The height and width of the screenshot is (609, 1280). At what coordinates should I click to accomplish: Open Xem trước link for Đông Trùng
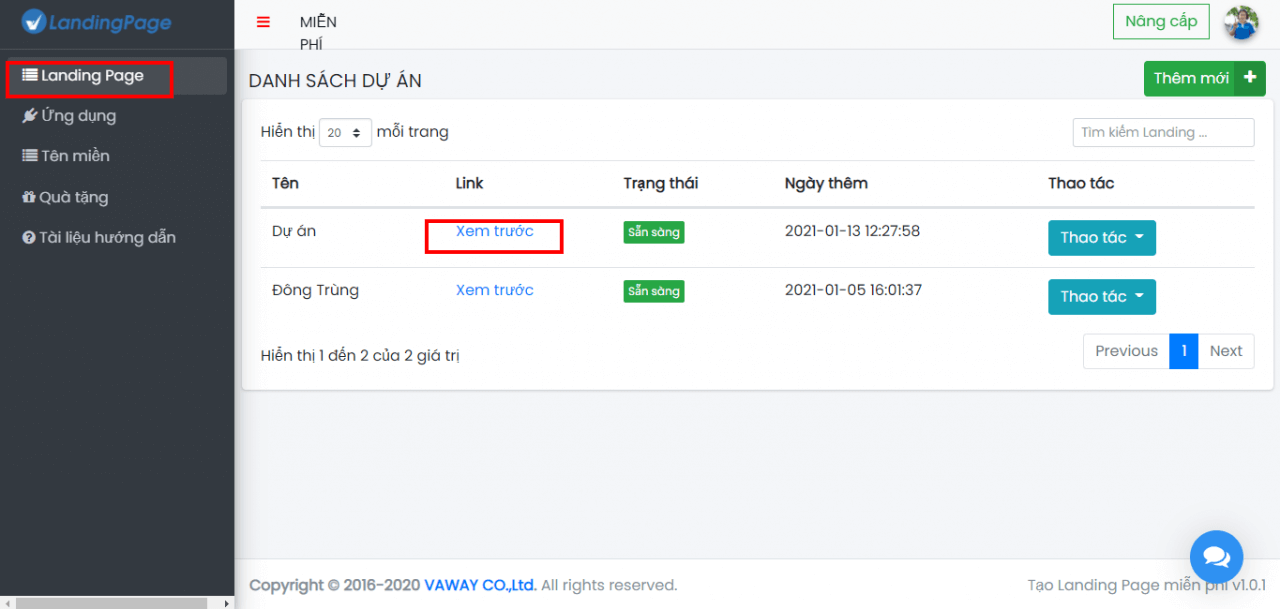[494, 290]
